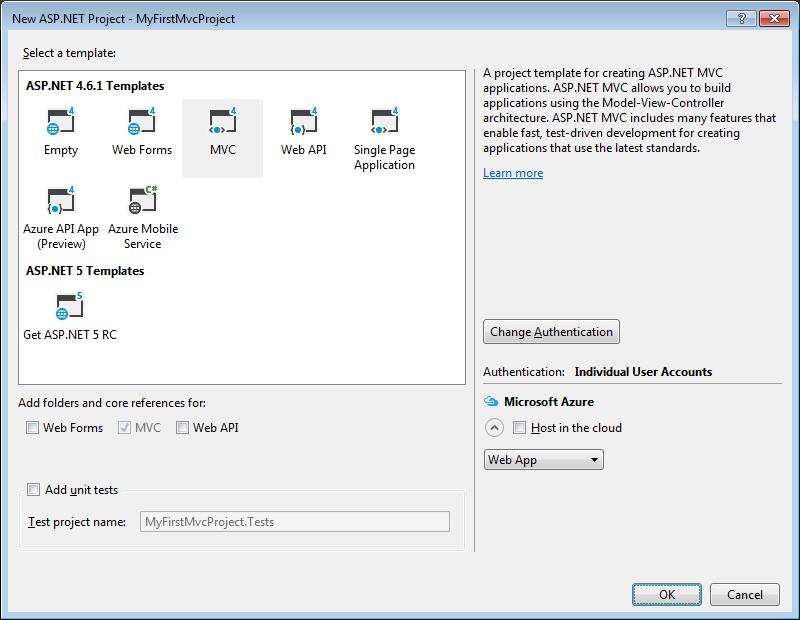This screenshot has height=620, width=800.
Task: Choose the Azure API App (Preview) icon
Action: pos(61,200)
